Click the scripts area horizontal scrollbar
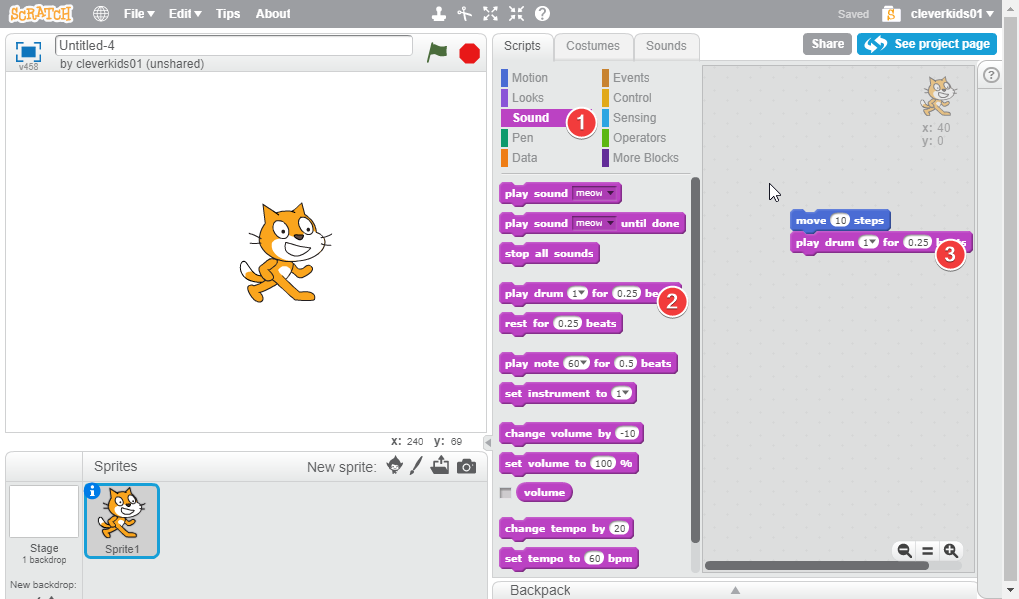 tap(817, 565)
